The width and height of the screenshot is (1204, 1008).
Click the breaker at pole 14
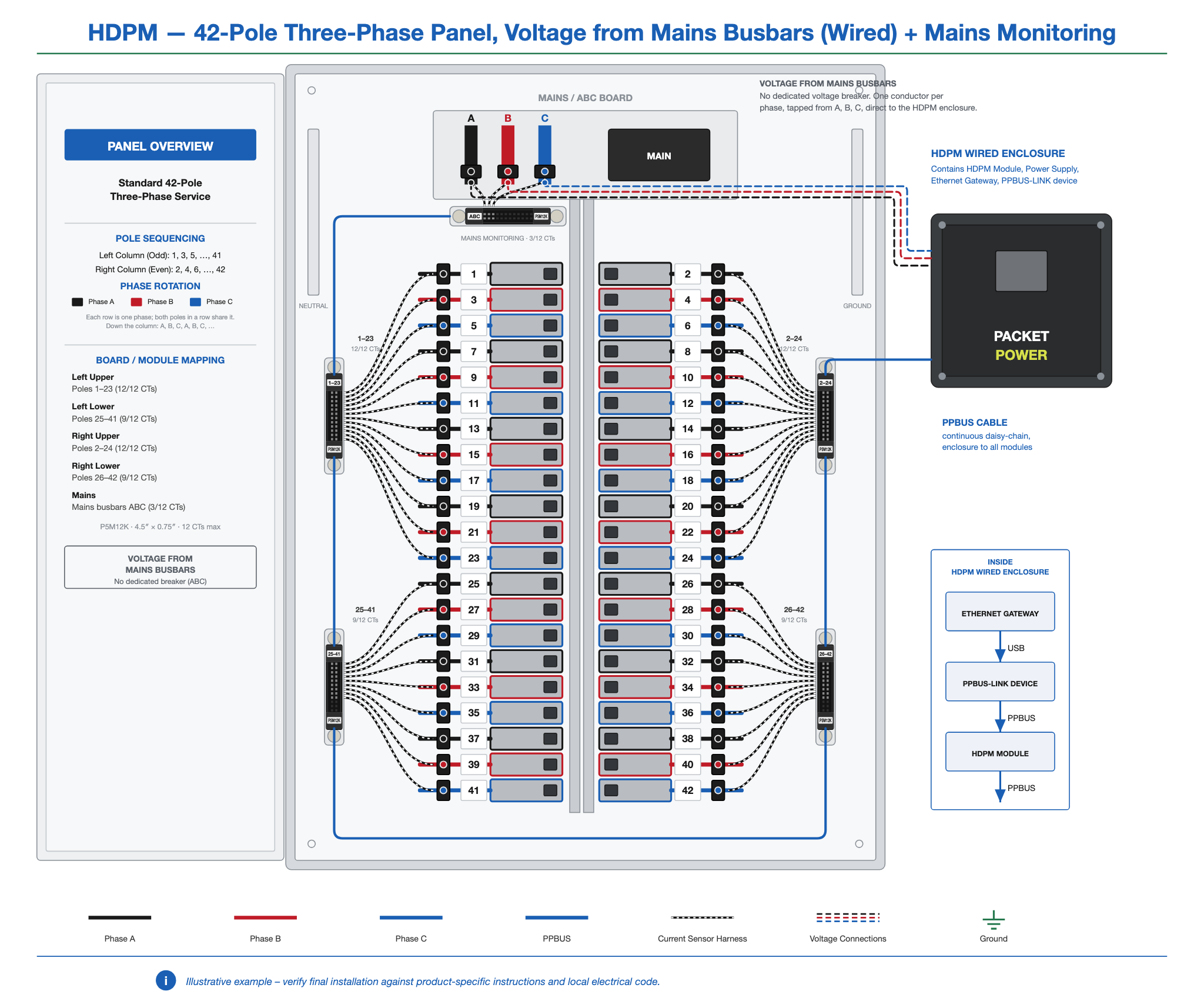(635, 429)
